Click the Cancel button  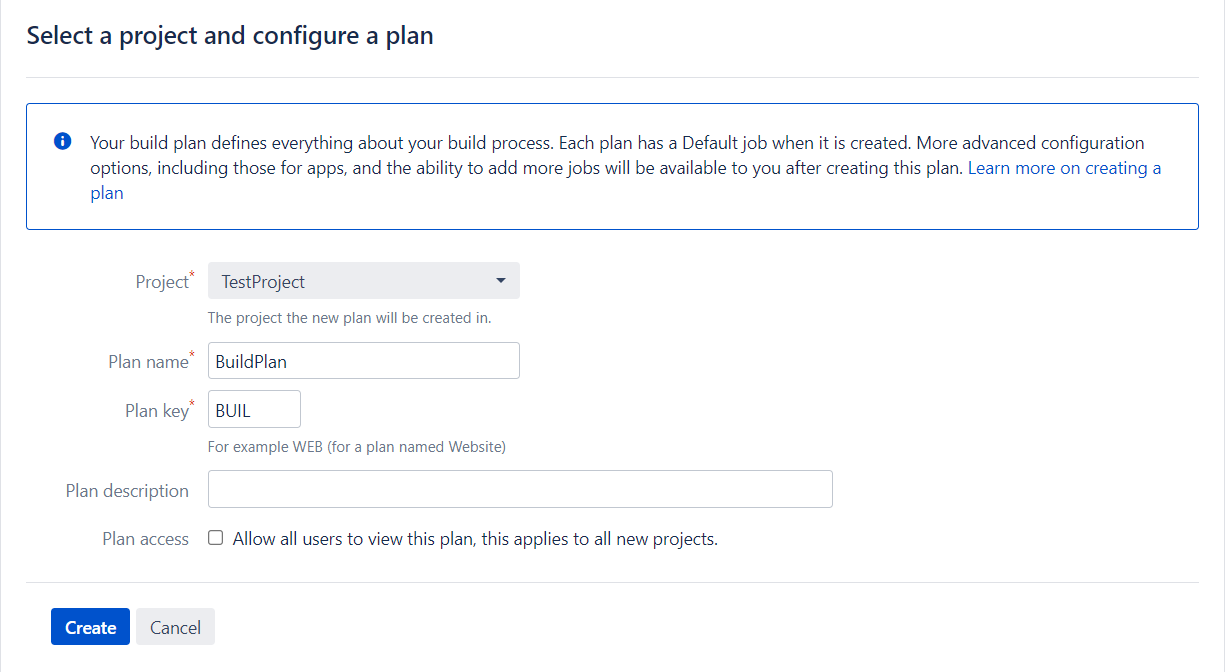point(175,627)
